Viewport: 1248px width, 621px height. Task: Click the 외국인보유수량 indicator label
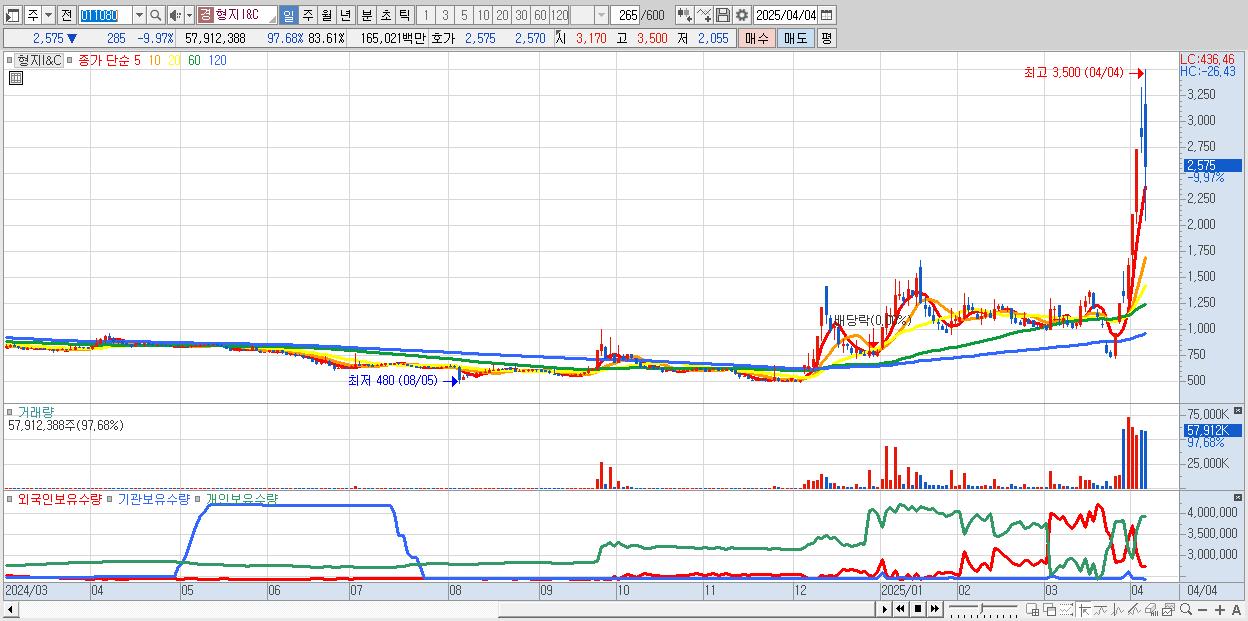[59, 498]
